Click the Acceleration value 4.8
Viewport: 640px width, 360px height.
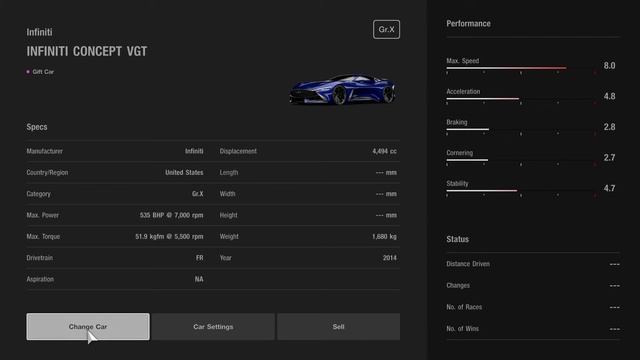pyautogui.click(x=609, y=96)
